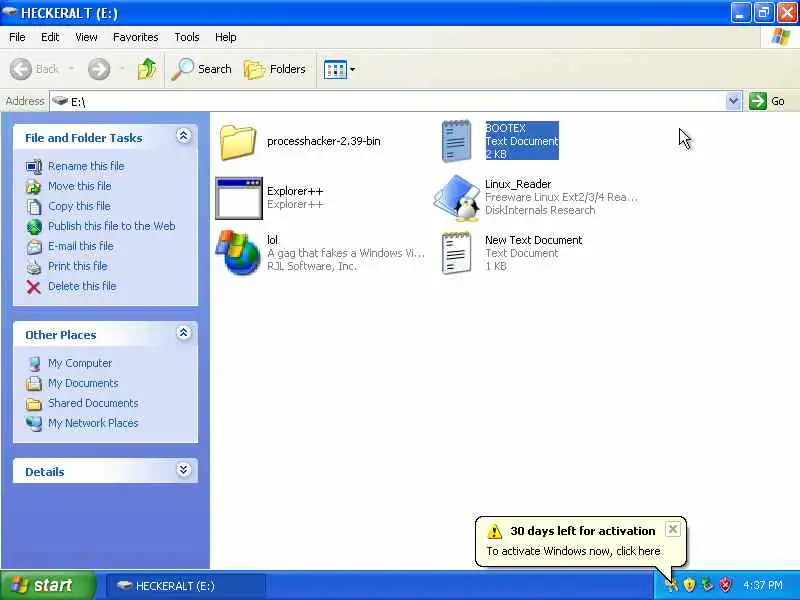Click the E-mail this file link
Screen dimensions: 800x600
(x=81, y=246)
